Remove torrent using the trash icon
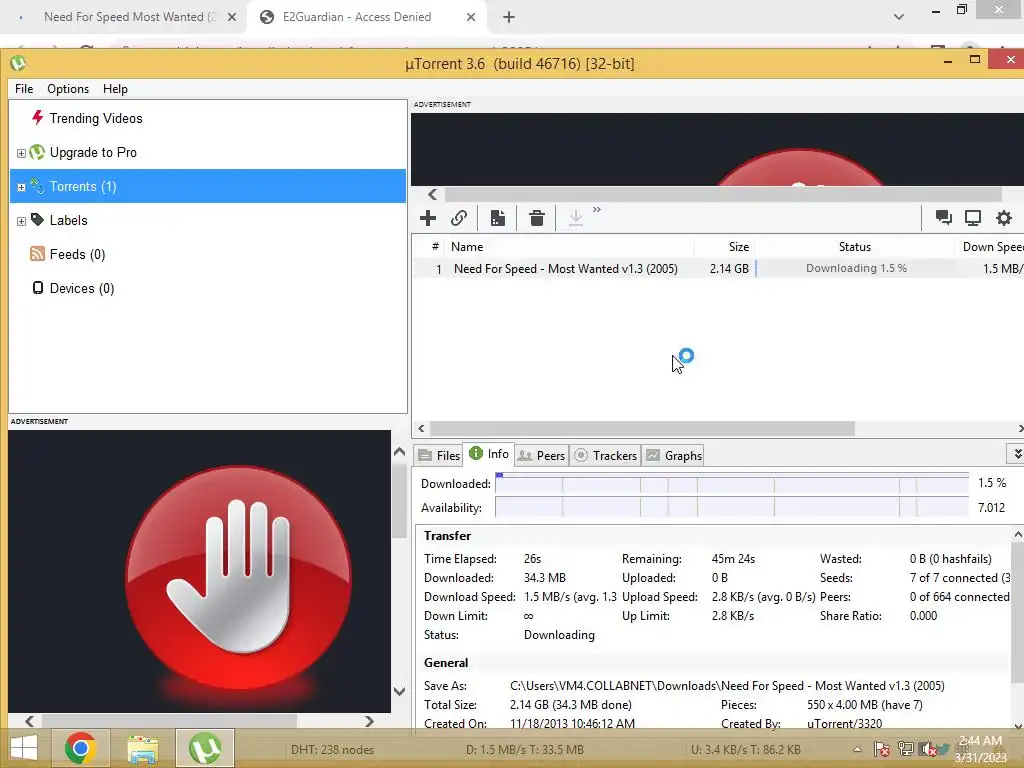 [x=537, y=218]
